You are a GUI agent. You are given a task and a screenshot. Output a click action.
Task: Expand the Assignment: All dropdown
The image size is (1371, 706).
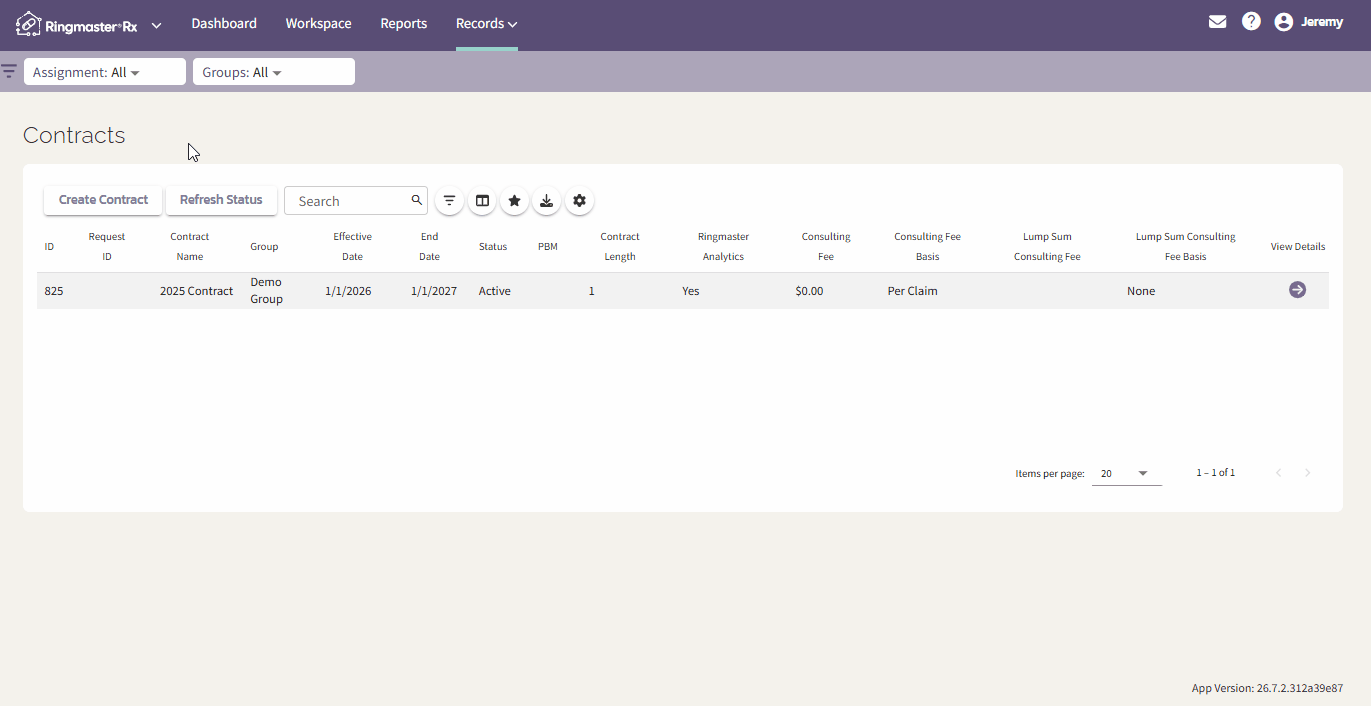(x=105, y=72)
